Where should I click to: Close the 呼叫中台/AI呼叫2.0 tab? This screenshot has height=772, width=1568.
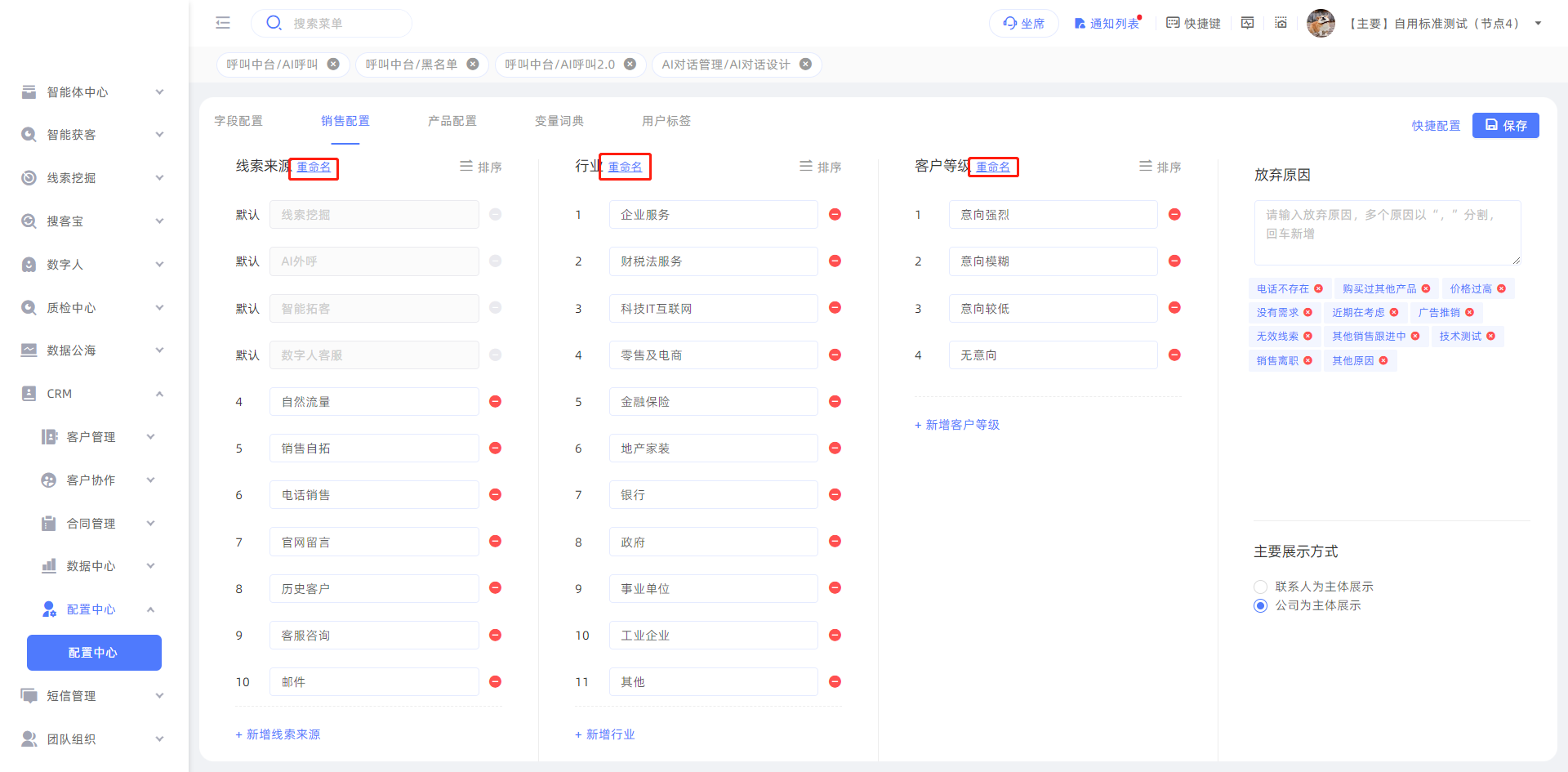point(630,65)
